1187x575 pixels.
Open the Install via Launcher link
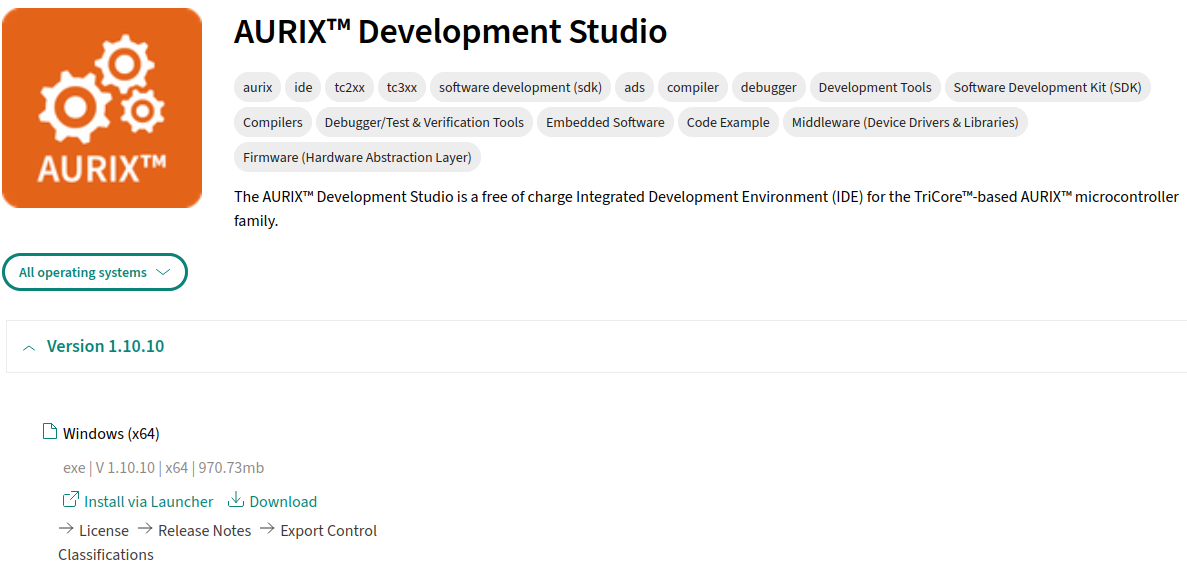(x=148, y=502)
